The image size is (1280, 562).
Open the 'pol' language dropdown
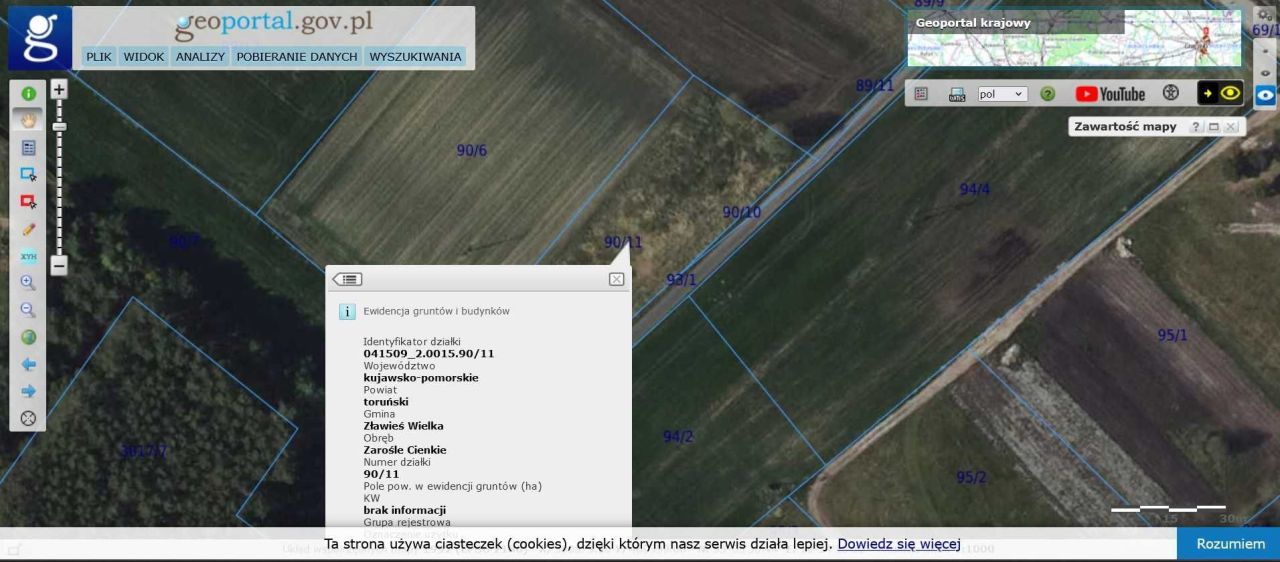1002,94
